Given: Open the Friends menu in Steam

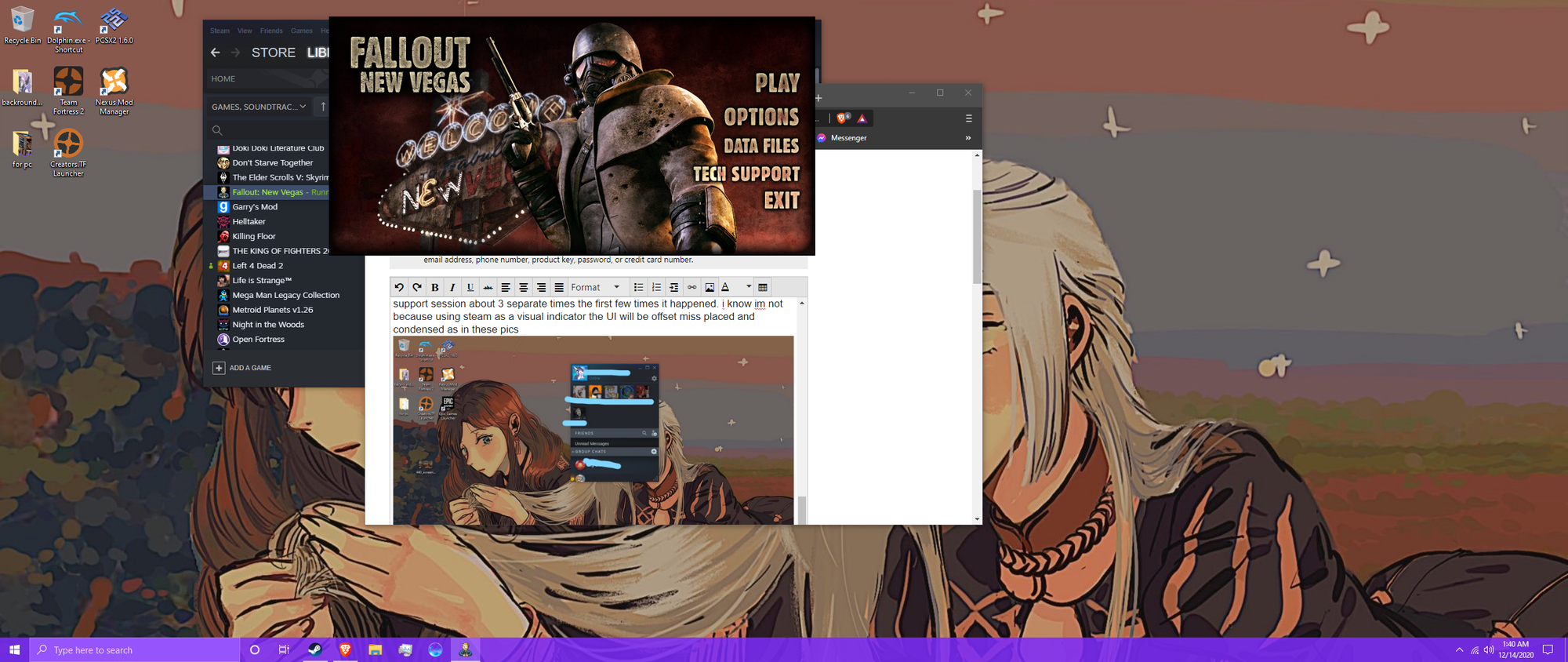Looking at the screenshot, I should 271,31.
